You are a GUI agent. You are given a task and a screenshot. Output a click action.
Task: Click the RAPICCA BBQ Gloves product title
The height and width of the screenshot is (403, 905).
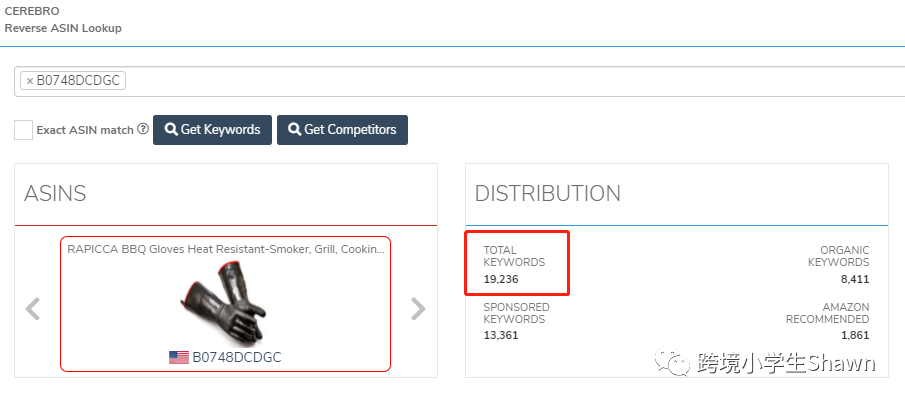click(225, 250)
